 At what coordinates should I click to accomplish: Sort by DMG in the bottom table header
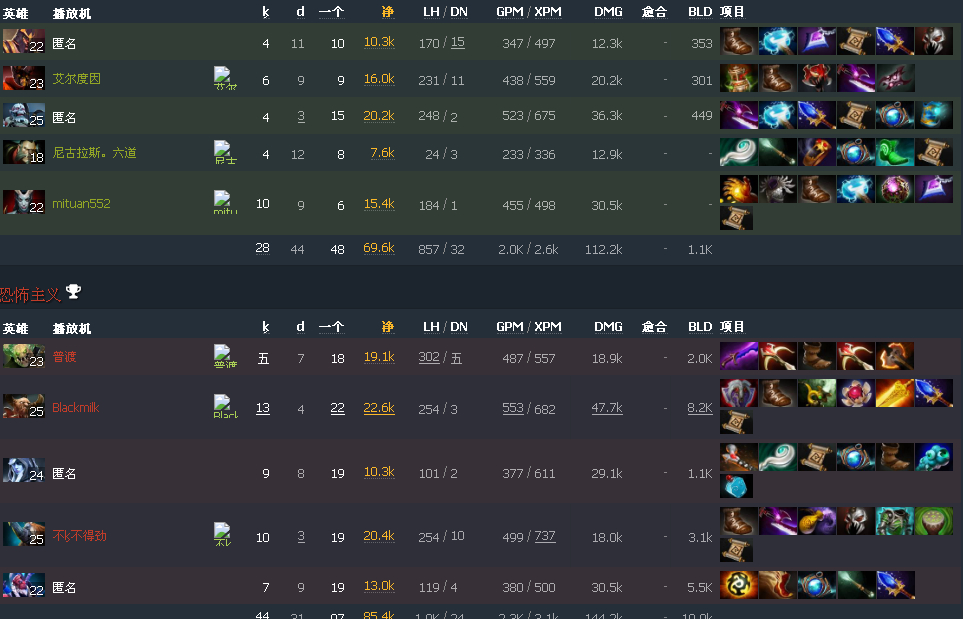(x=608, y=327)
